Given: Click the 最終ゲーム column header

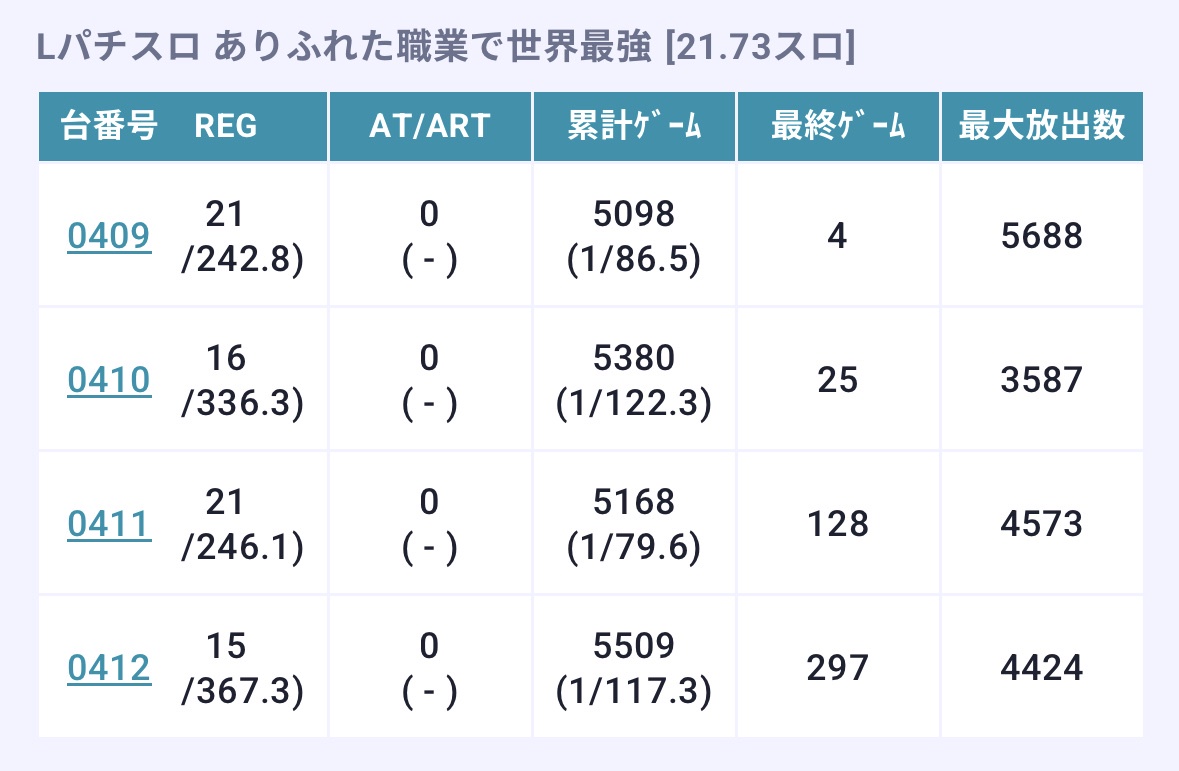Looking at the screenshot, I should [838, 126].
